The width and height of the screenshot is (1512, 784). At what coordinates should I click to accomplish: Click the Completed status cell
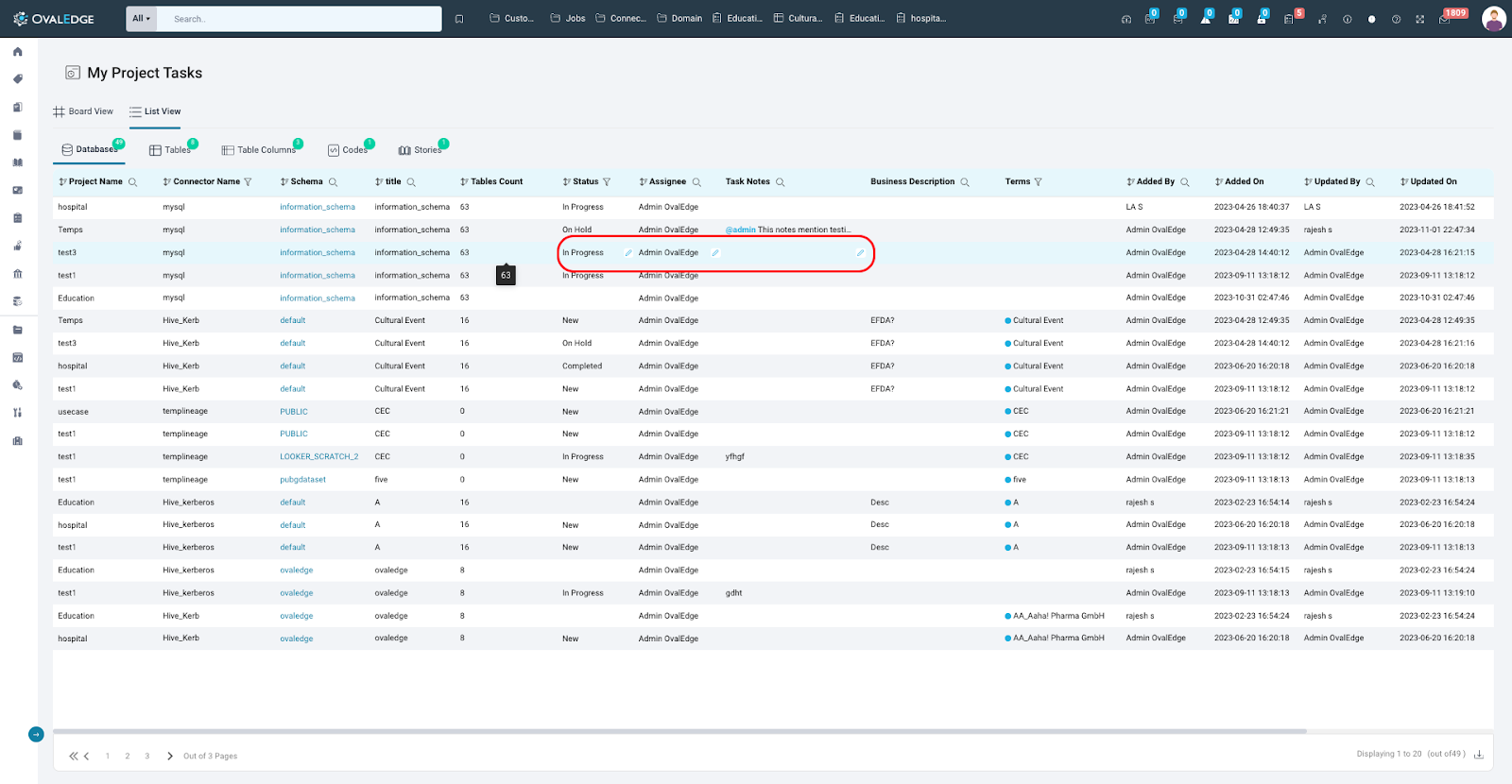point(582,366)
